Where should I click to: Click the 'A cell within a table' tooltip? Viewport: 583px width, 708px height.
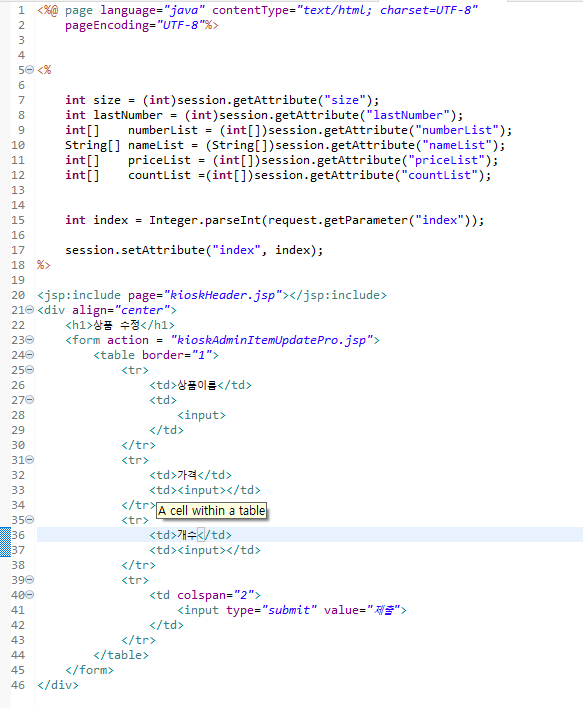click(211, 511)
